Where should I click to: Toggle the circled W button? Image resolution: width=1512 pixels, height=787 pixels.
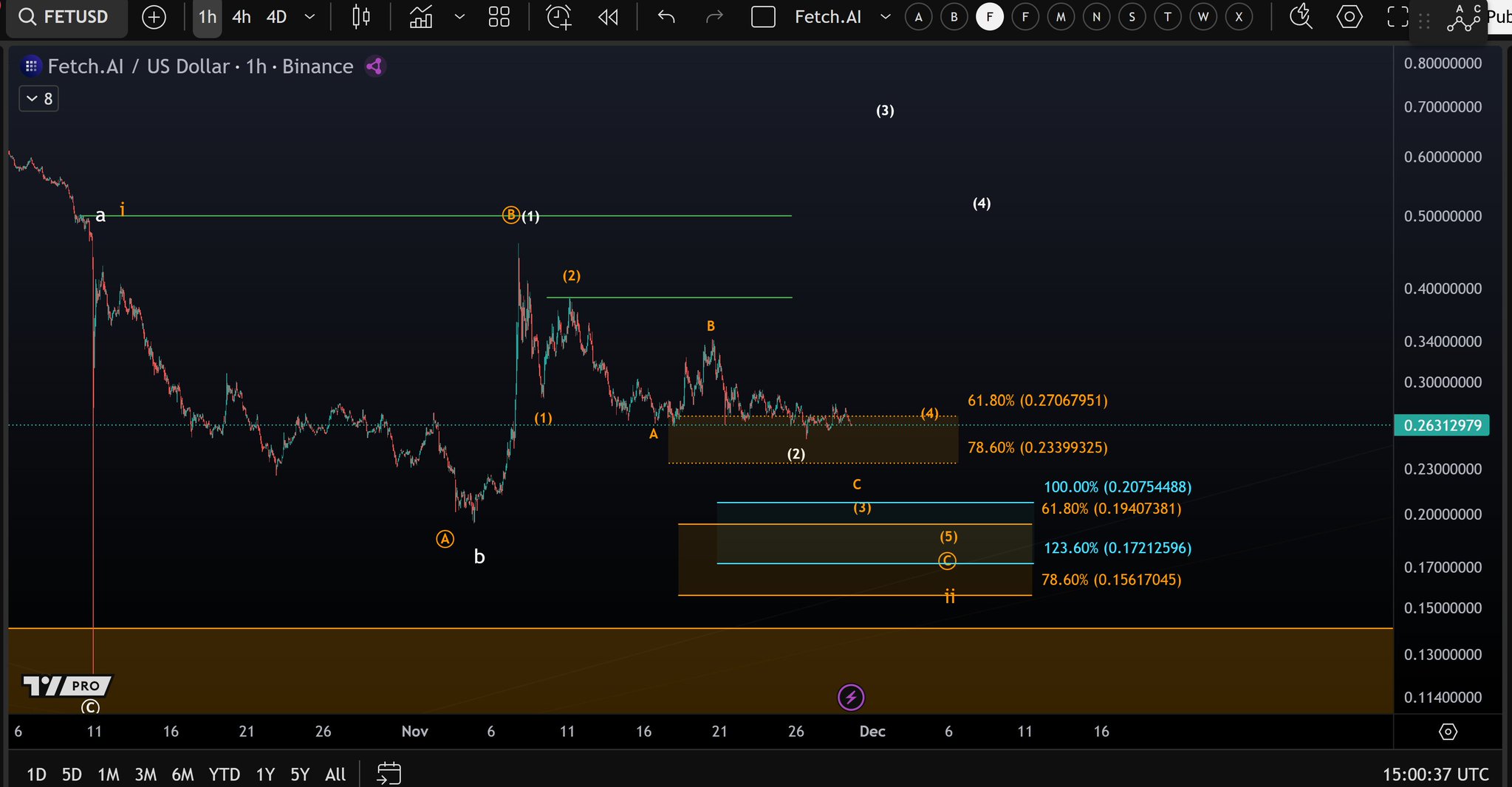[1203, 17]
